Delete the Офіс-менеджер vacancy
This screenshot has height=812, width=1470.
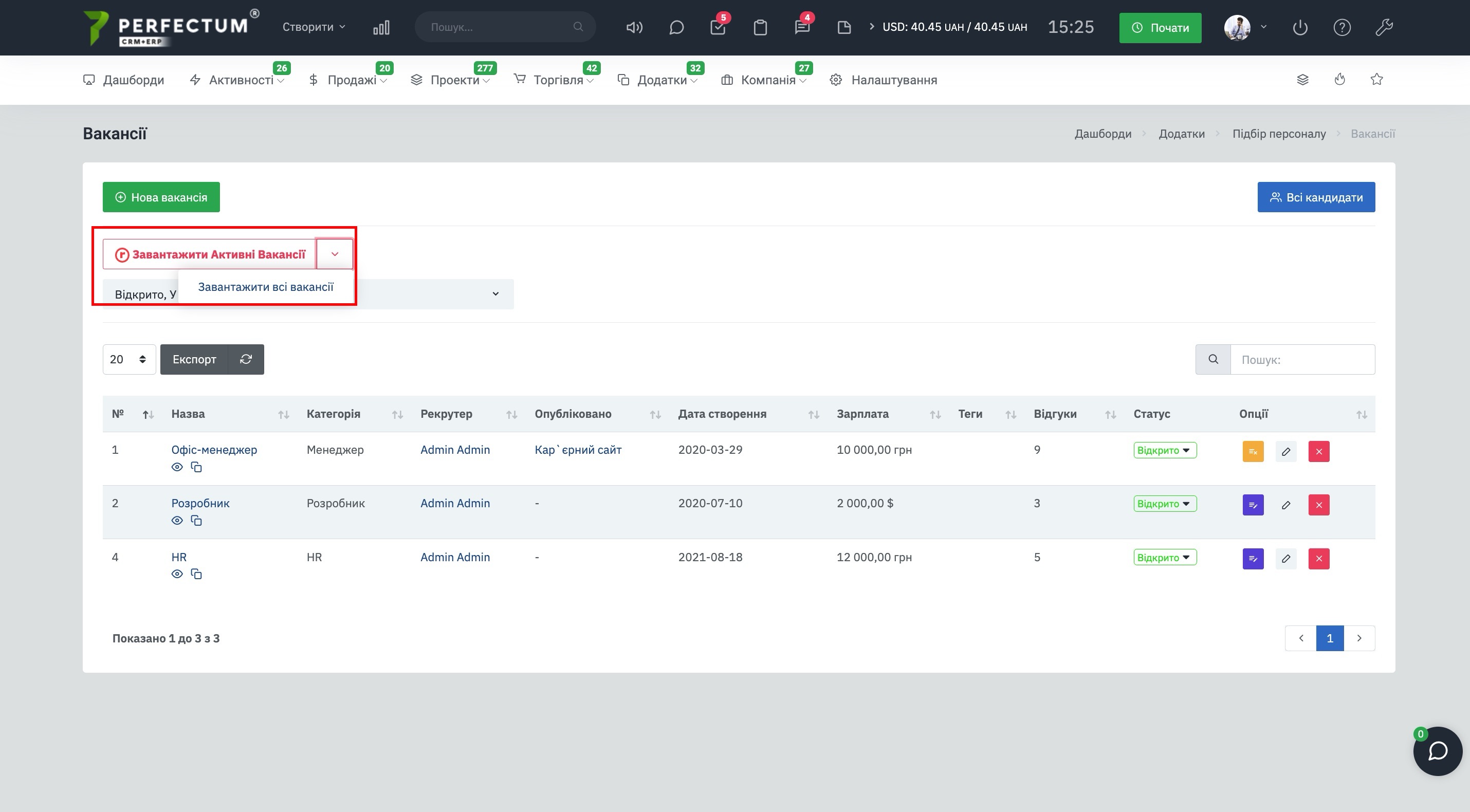[x=1319, y=451]
